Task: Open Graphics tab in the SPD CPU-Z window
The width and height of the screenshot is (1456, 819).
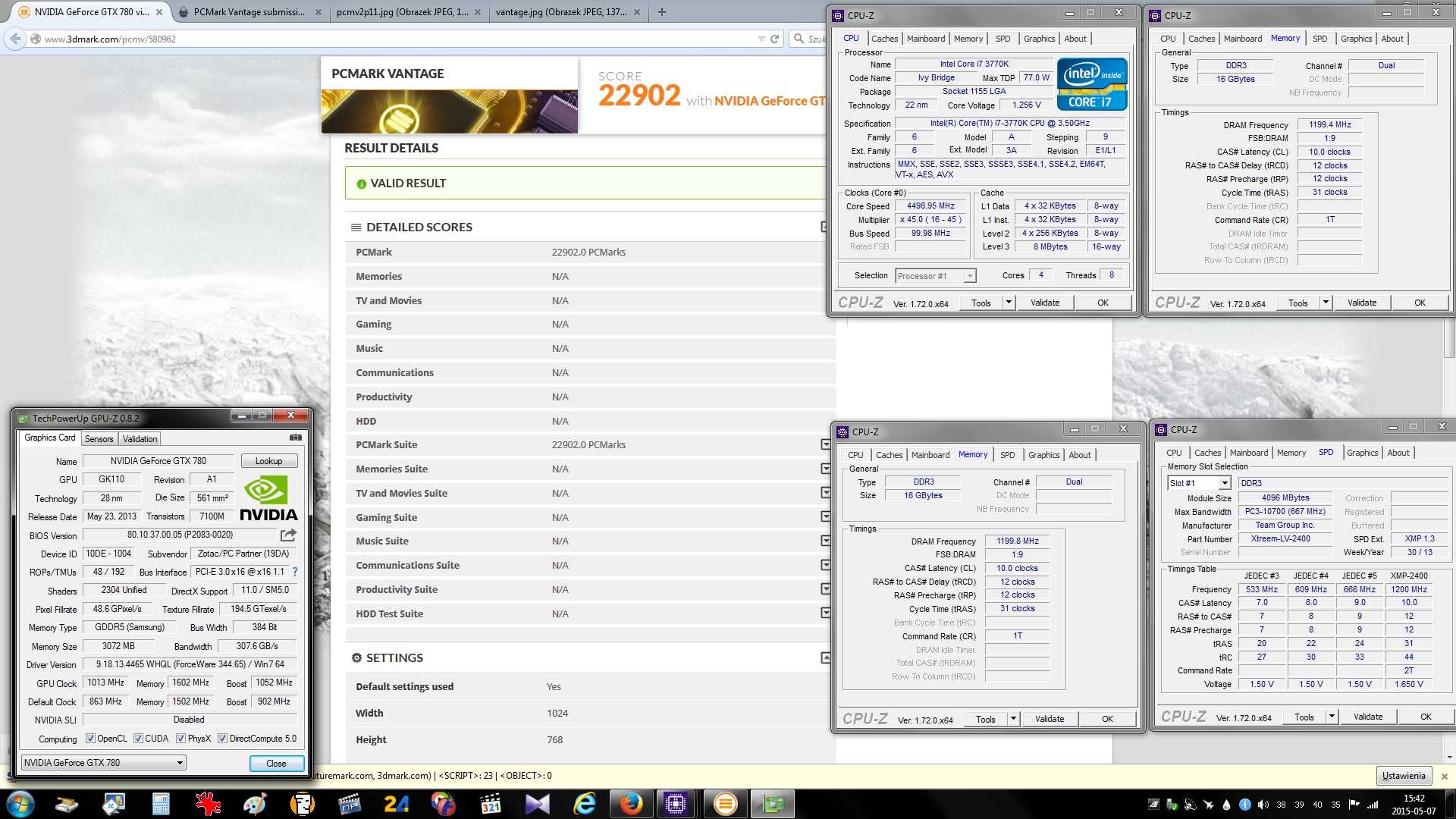Action: coord(1362,453)
